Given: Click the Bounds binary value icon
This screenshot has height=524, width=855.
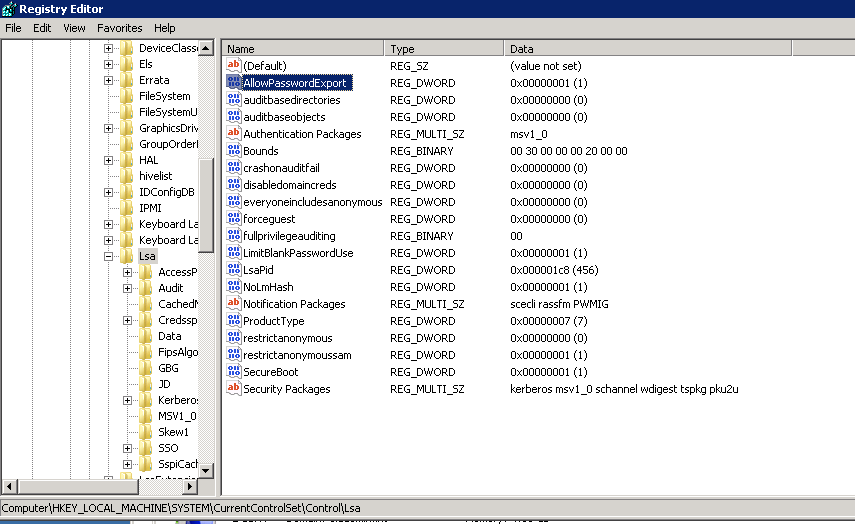Looking at the screenshot, I should tap(234, 151).
